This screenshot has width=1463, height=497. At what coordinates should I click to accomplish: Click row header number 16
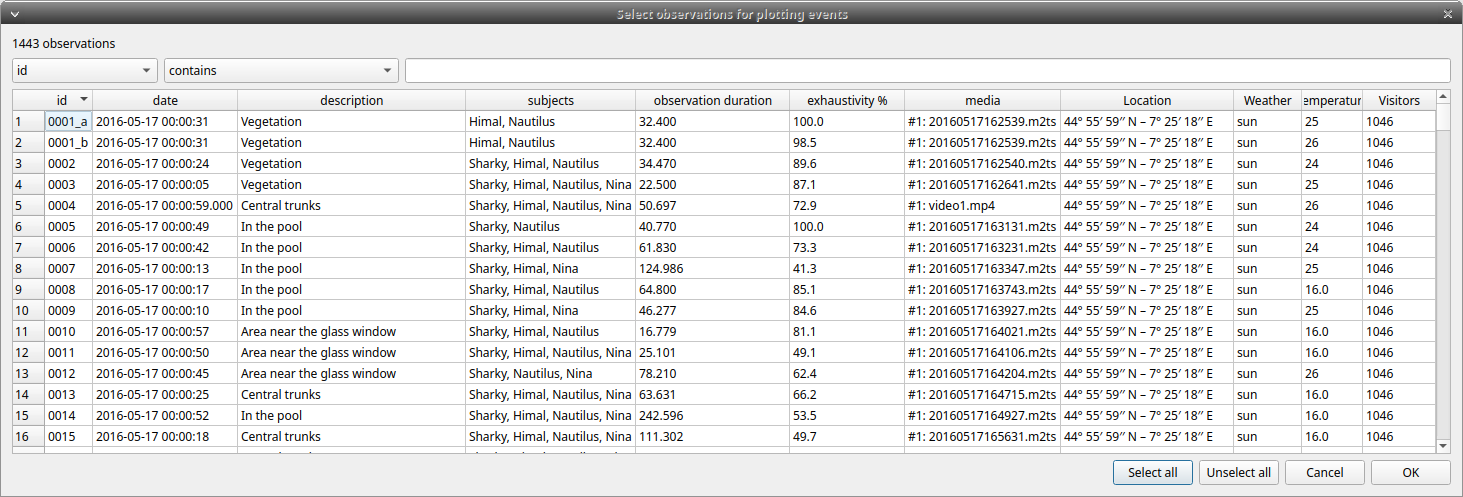point(28,436)
